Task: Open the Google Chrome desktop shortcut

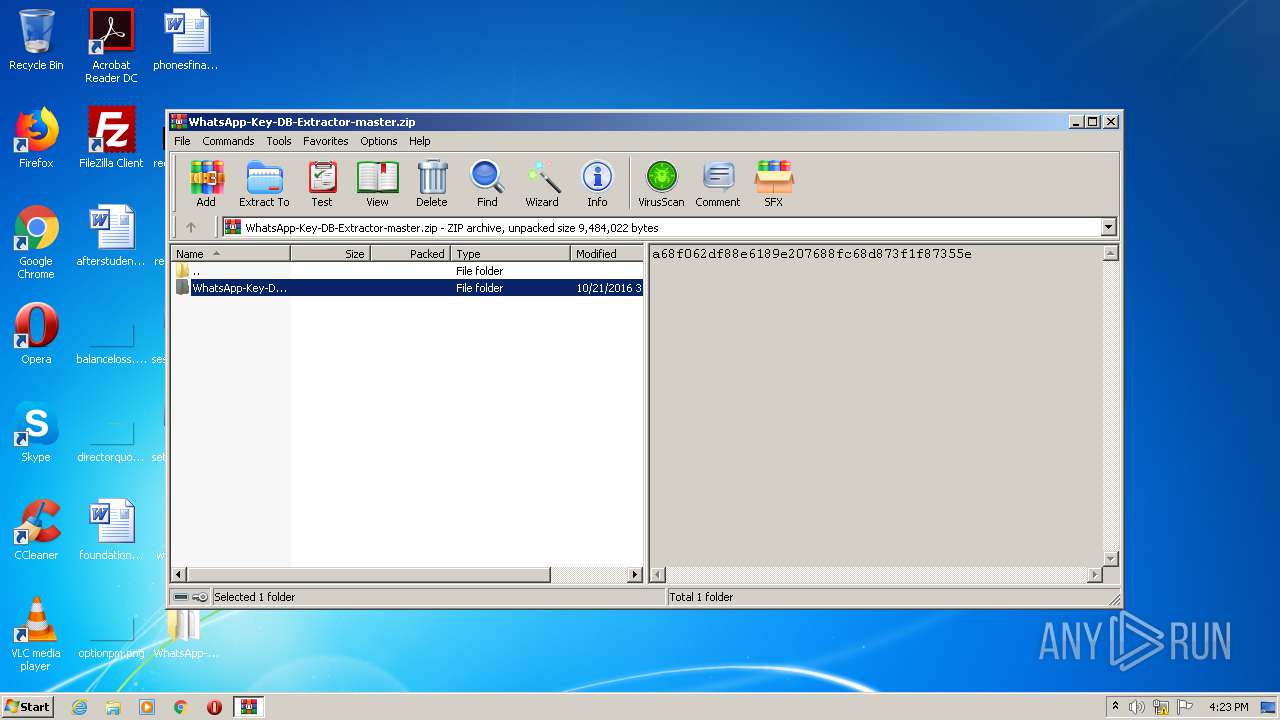Action: (x=36, y=242)
